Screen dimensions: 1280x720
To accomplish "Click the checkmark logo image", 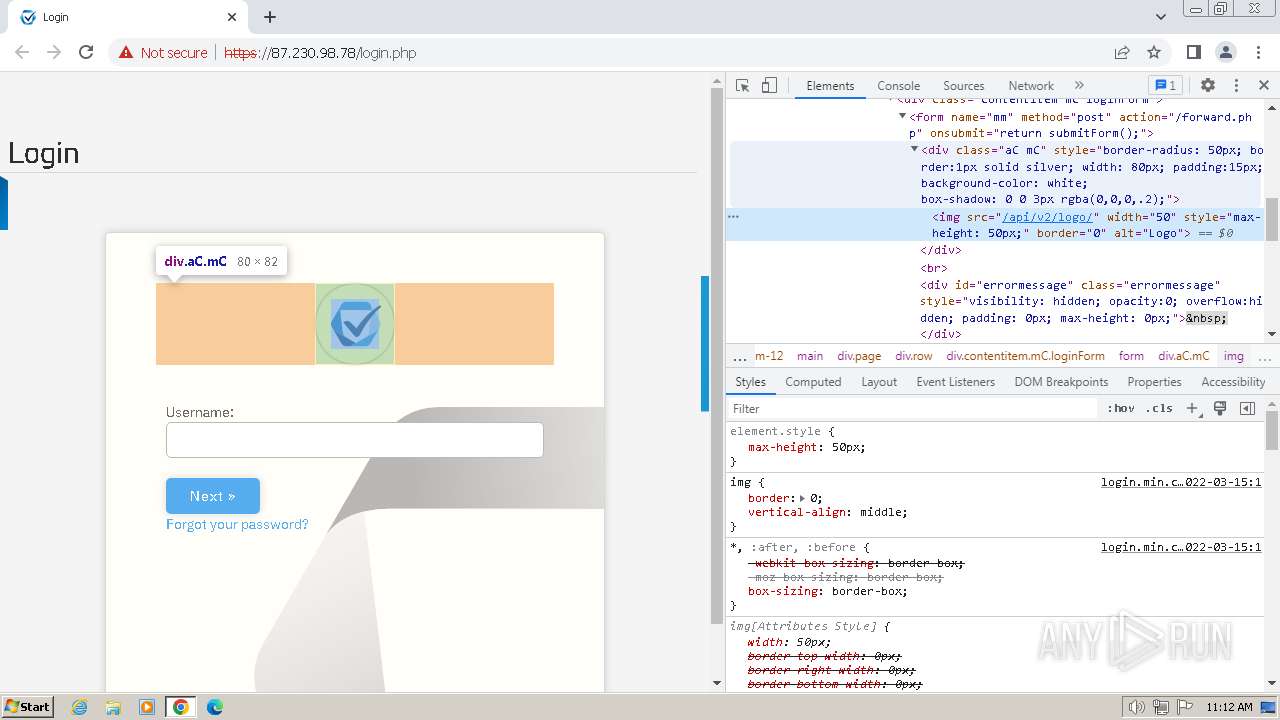I will click(x=355, y=324).
